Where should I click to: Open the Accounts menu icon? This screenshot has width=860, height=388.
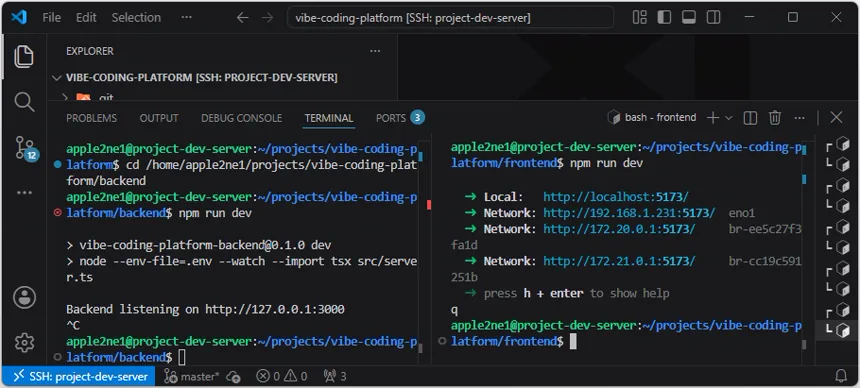click(x=24, y=297)
